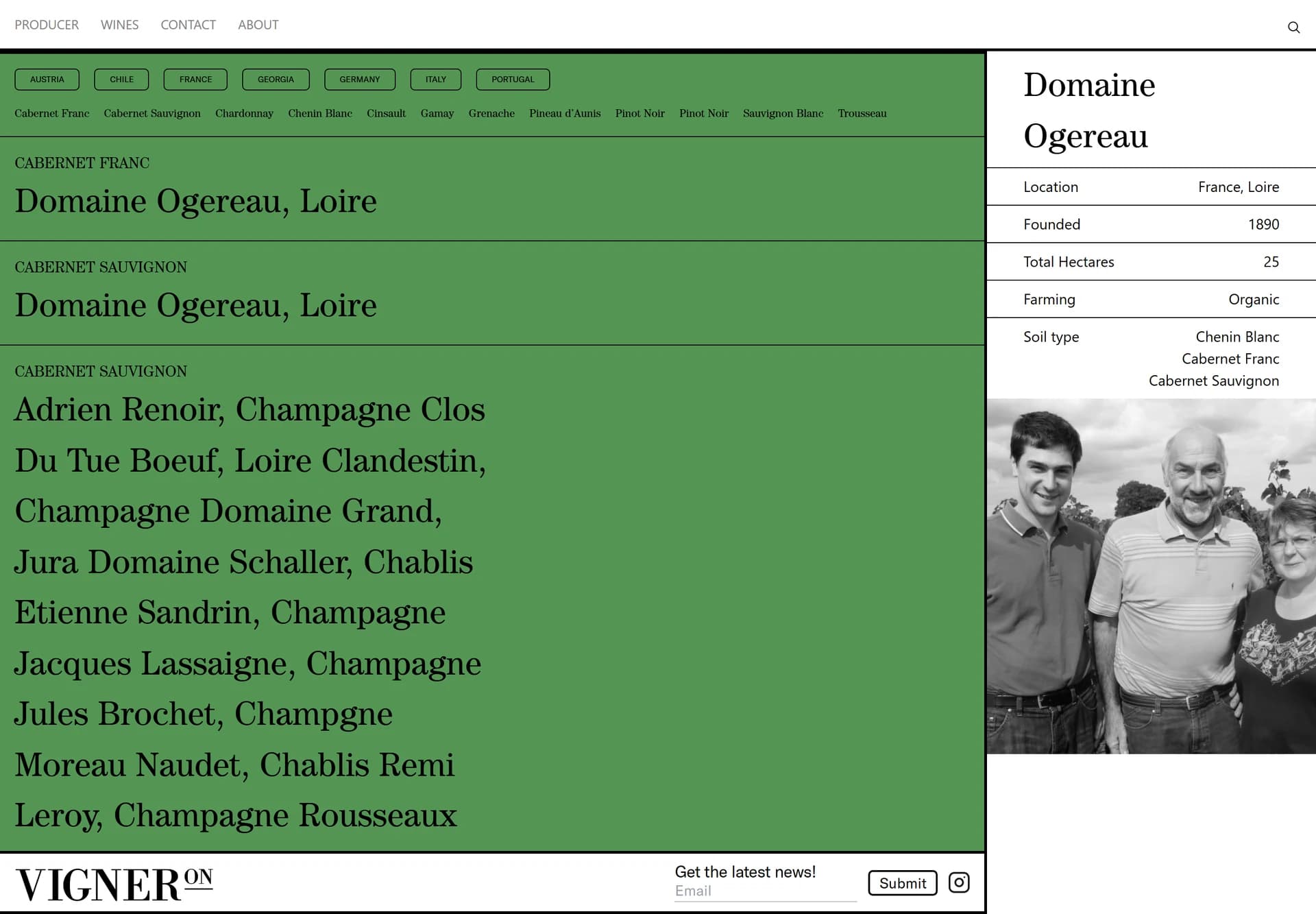Select the Trousseau grape link
Image resolution: width=1316 pixels, height=914 pixels.
(x=862, y=113)
